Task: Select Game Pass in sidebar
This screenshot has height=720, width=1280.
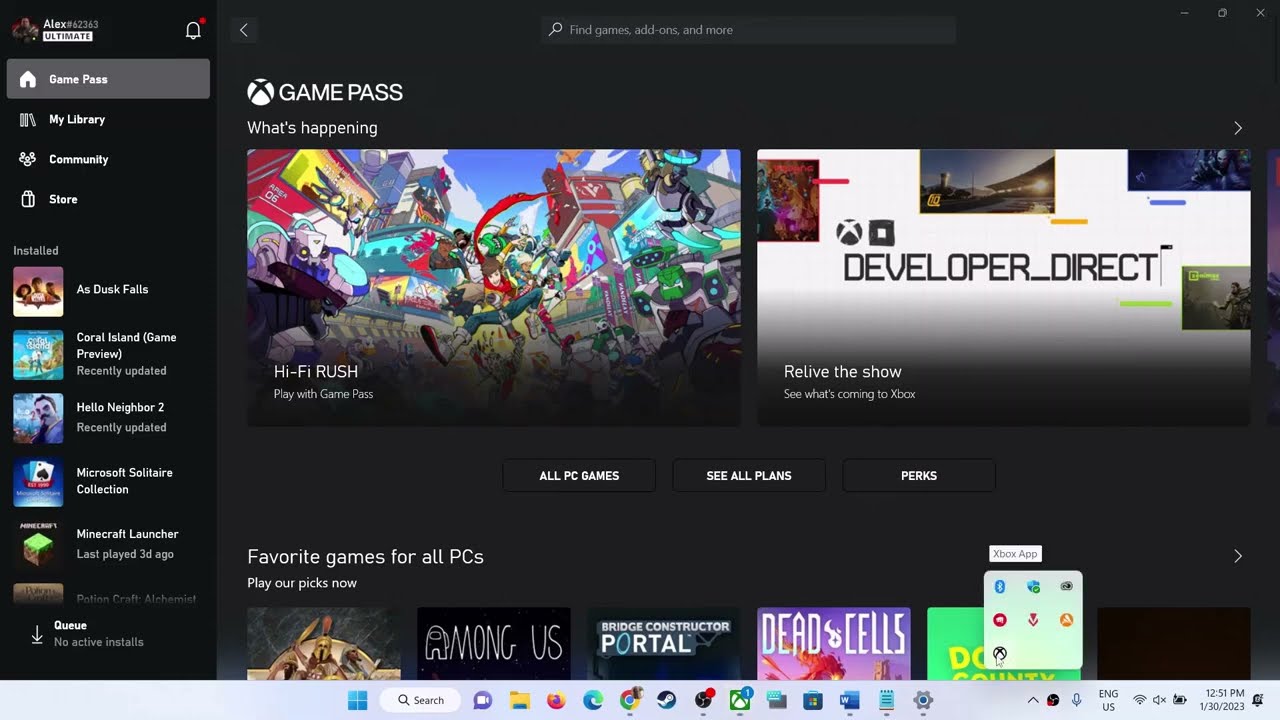Action: click(108, 79)
